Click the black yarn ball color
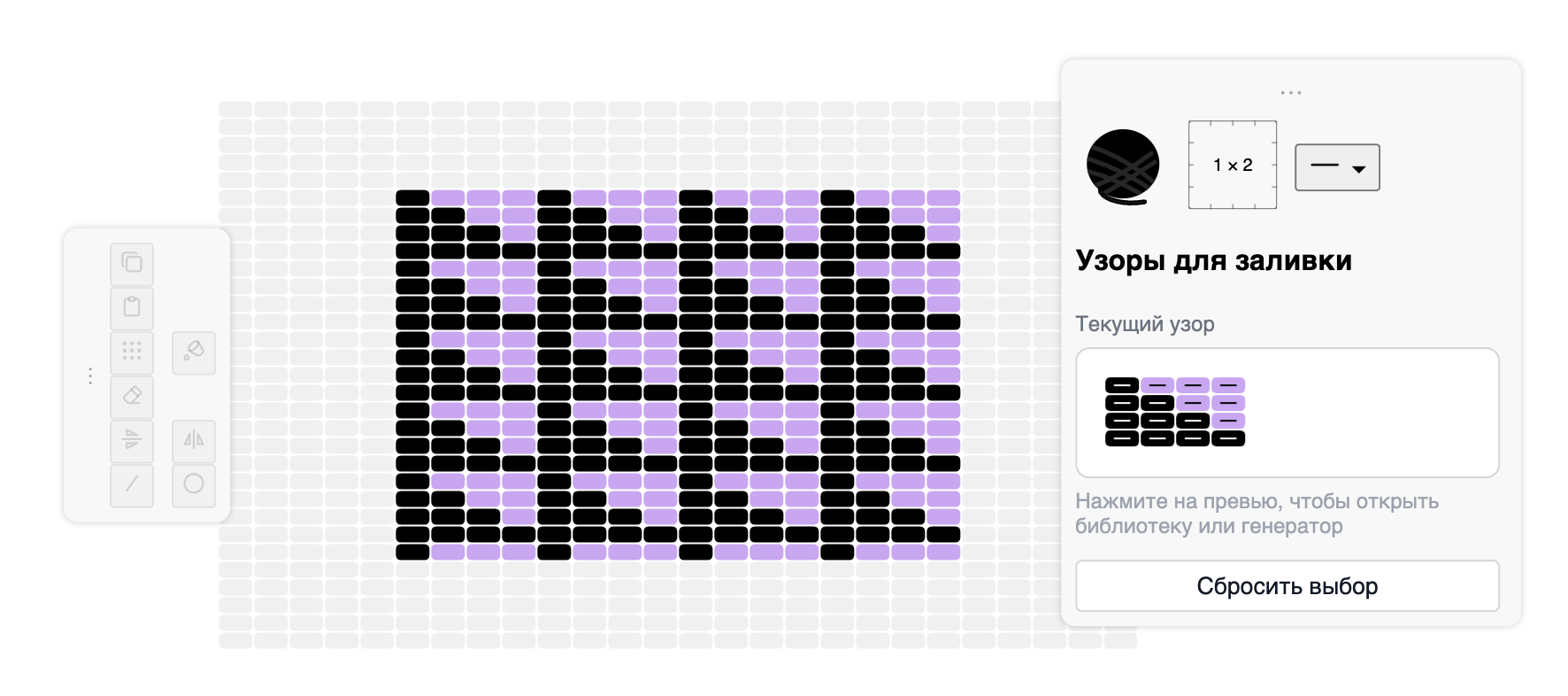 pyautogui.click(x=1123, y=166)
